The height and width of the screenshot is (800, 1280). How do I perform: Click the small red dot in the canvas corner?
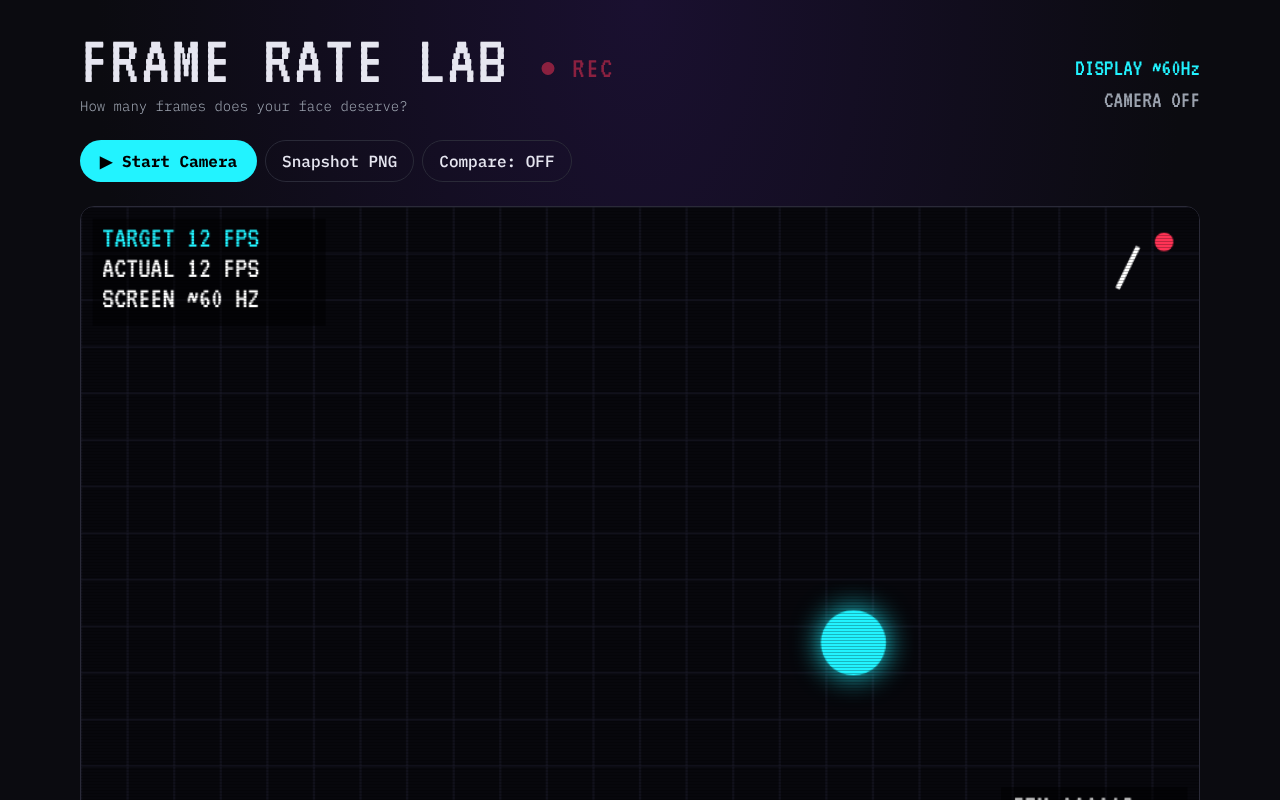(1164, 242)
